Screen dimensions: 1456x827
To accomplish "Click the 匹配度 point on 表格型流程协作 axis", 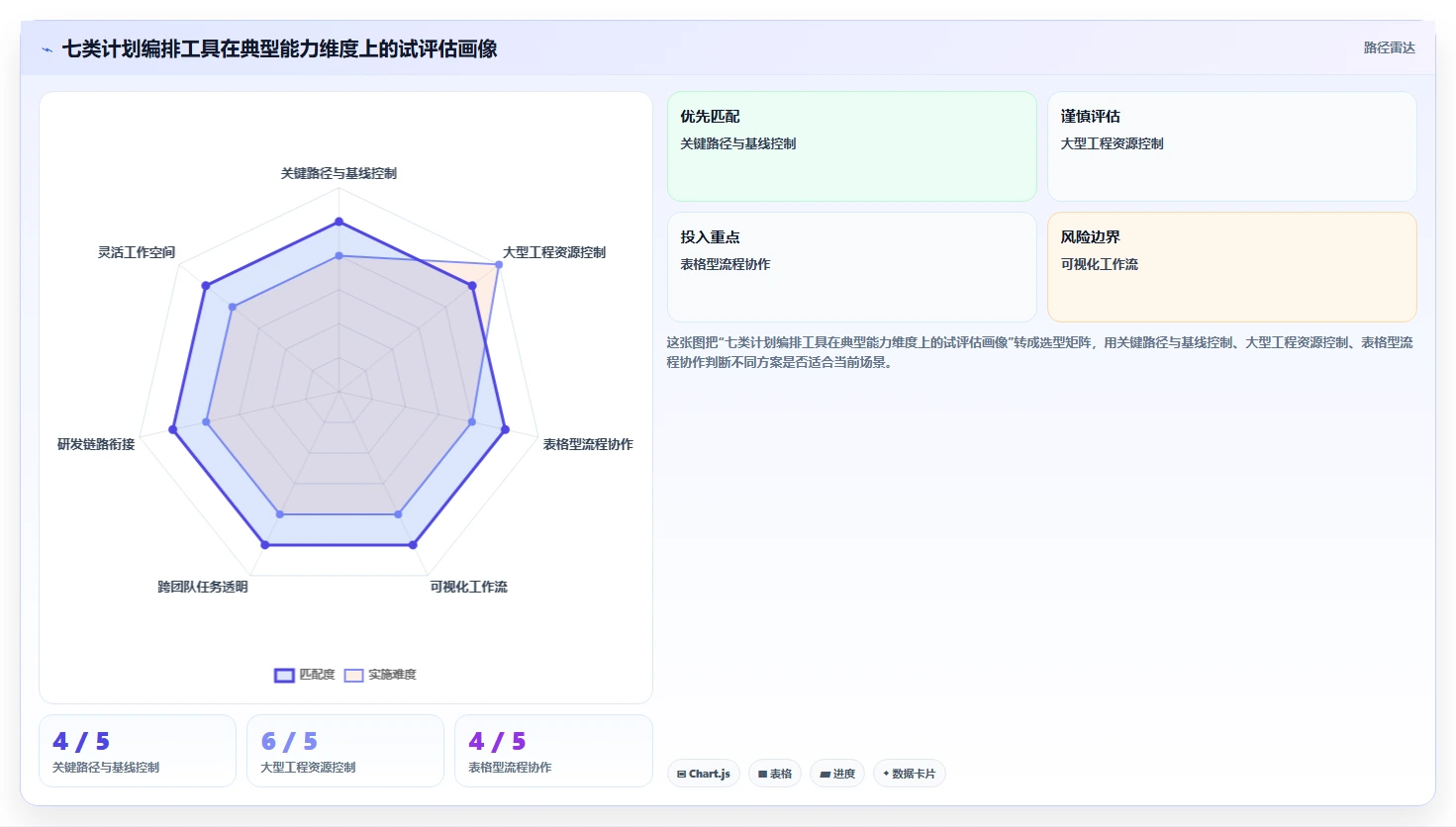I will point(506,429).
